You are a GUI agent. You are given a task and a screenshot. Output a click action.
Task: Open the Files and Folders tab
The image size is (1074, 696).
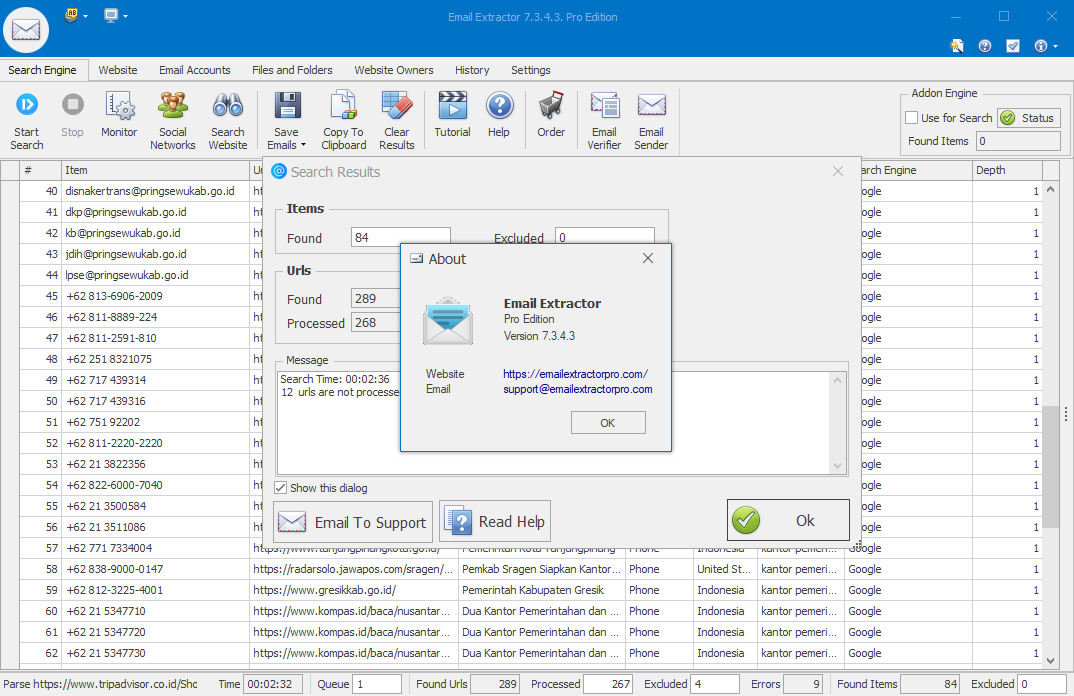[292, 70]
